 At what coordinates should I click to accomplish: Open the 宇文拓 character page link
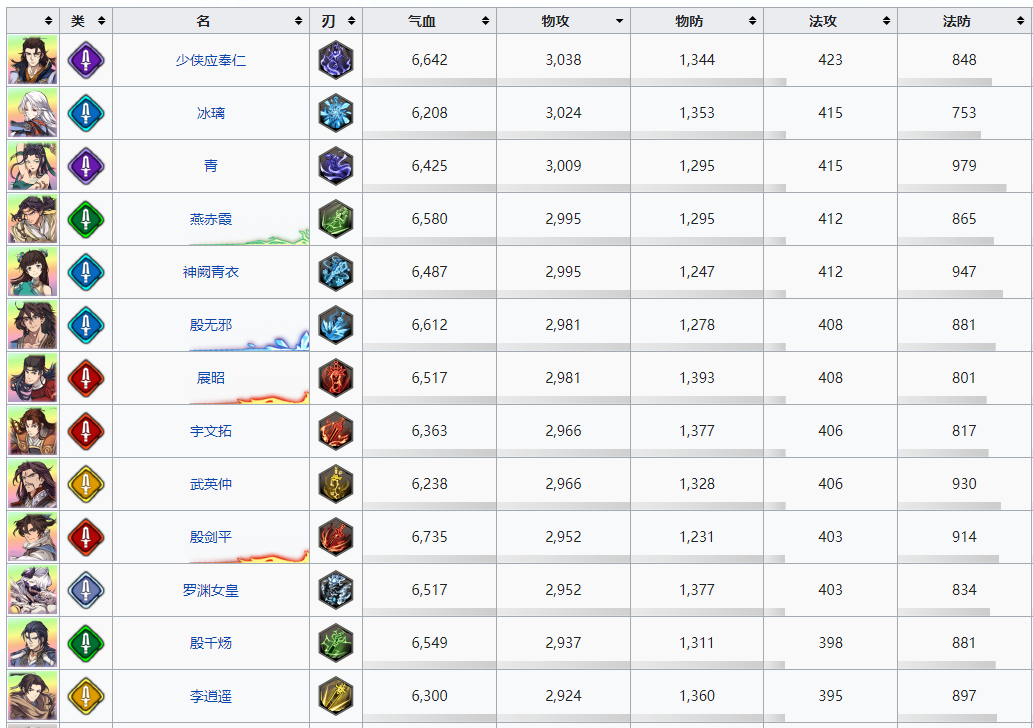click(210, 431)
